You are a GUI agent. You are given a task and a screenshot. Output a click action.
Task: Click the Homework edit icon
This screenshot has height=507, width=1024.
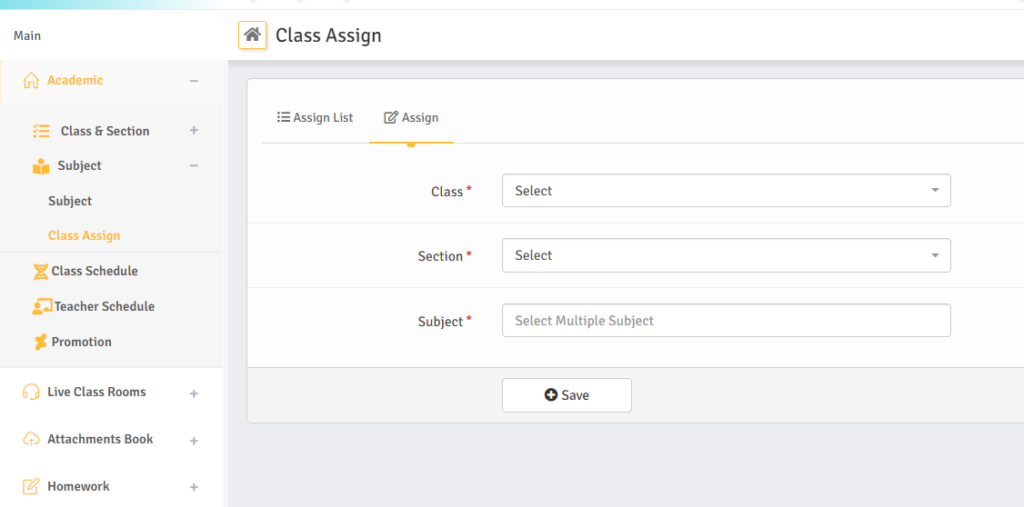(x=31, y=487)
